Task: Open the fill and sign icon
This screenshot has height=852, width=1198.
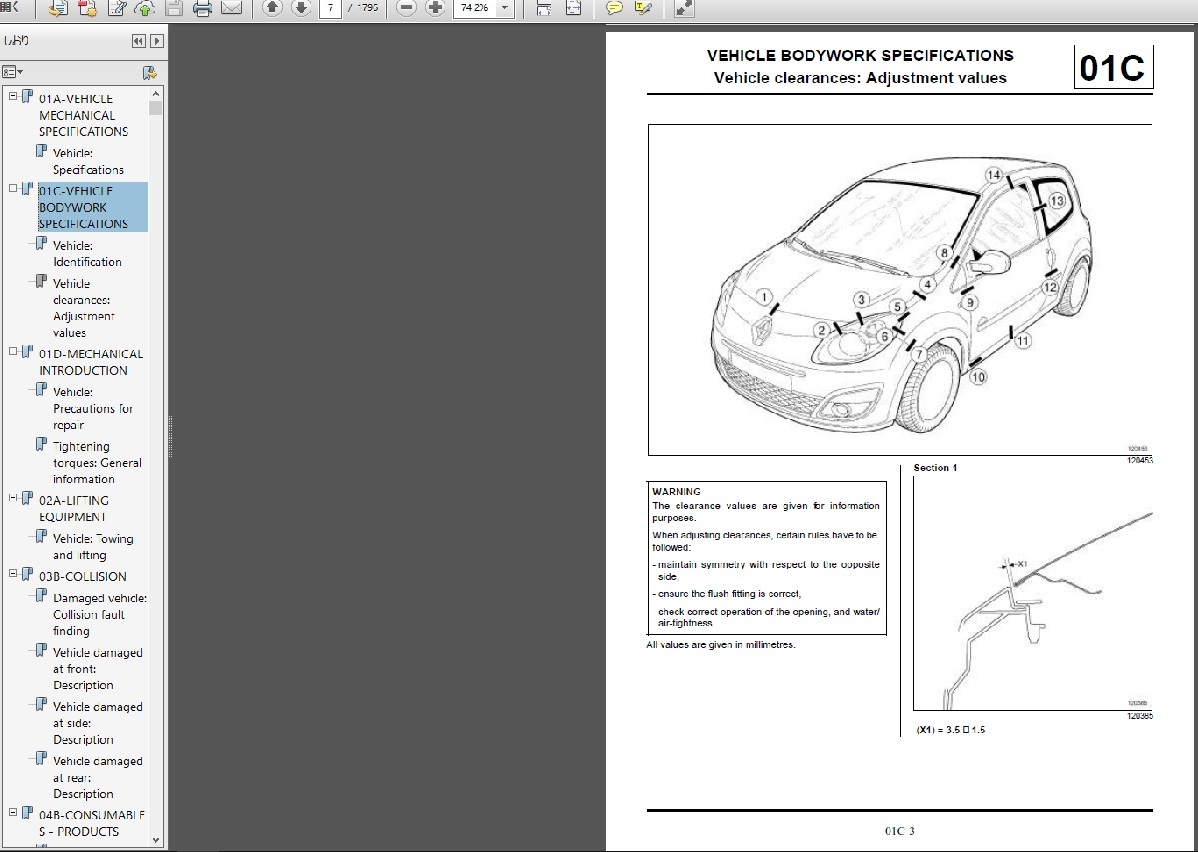Action: (x=118, y=8)
